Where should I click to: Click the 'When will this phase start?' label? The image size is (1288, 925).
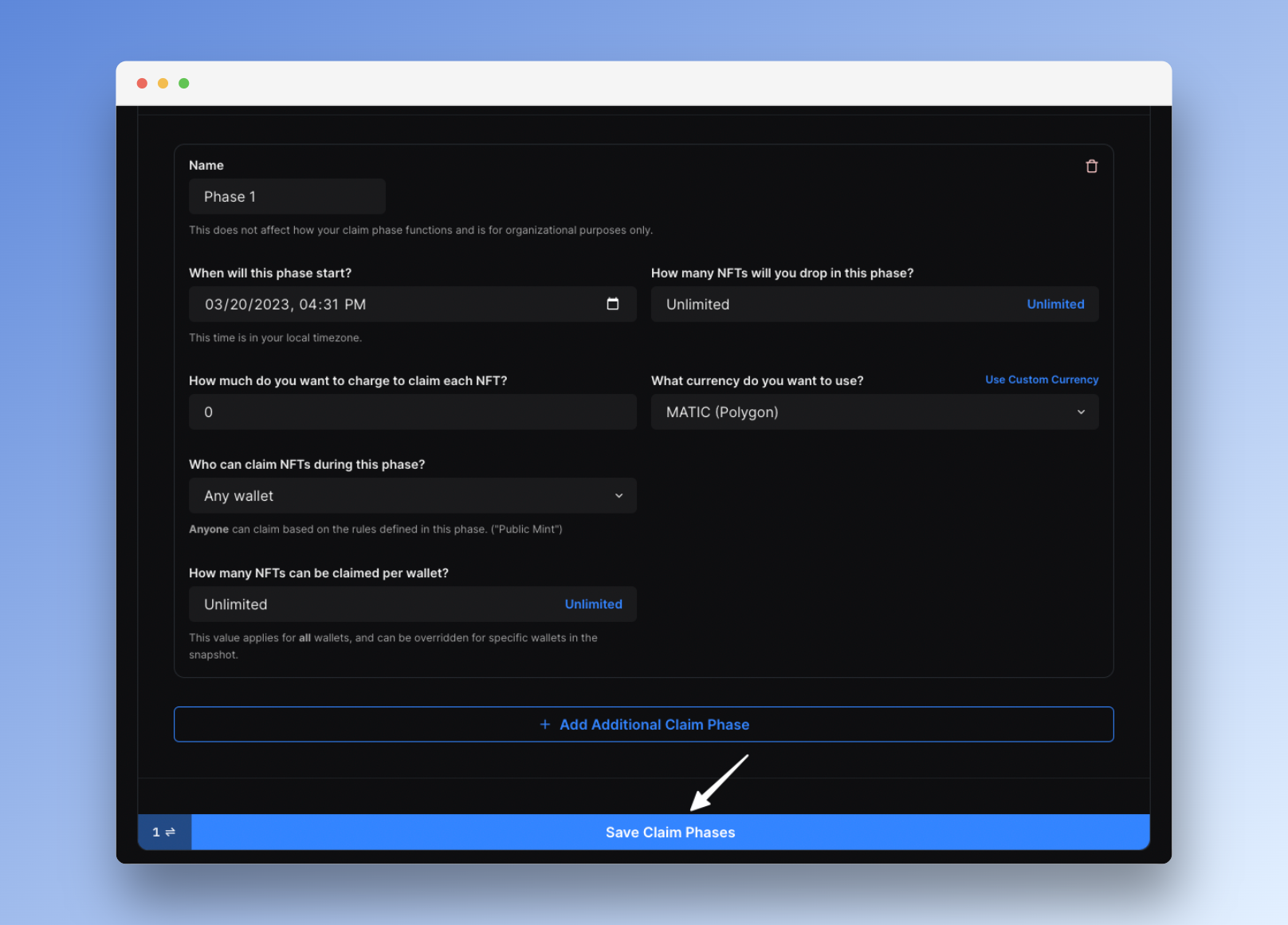click(270, 273)
